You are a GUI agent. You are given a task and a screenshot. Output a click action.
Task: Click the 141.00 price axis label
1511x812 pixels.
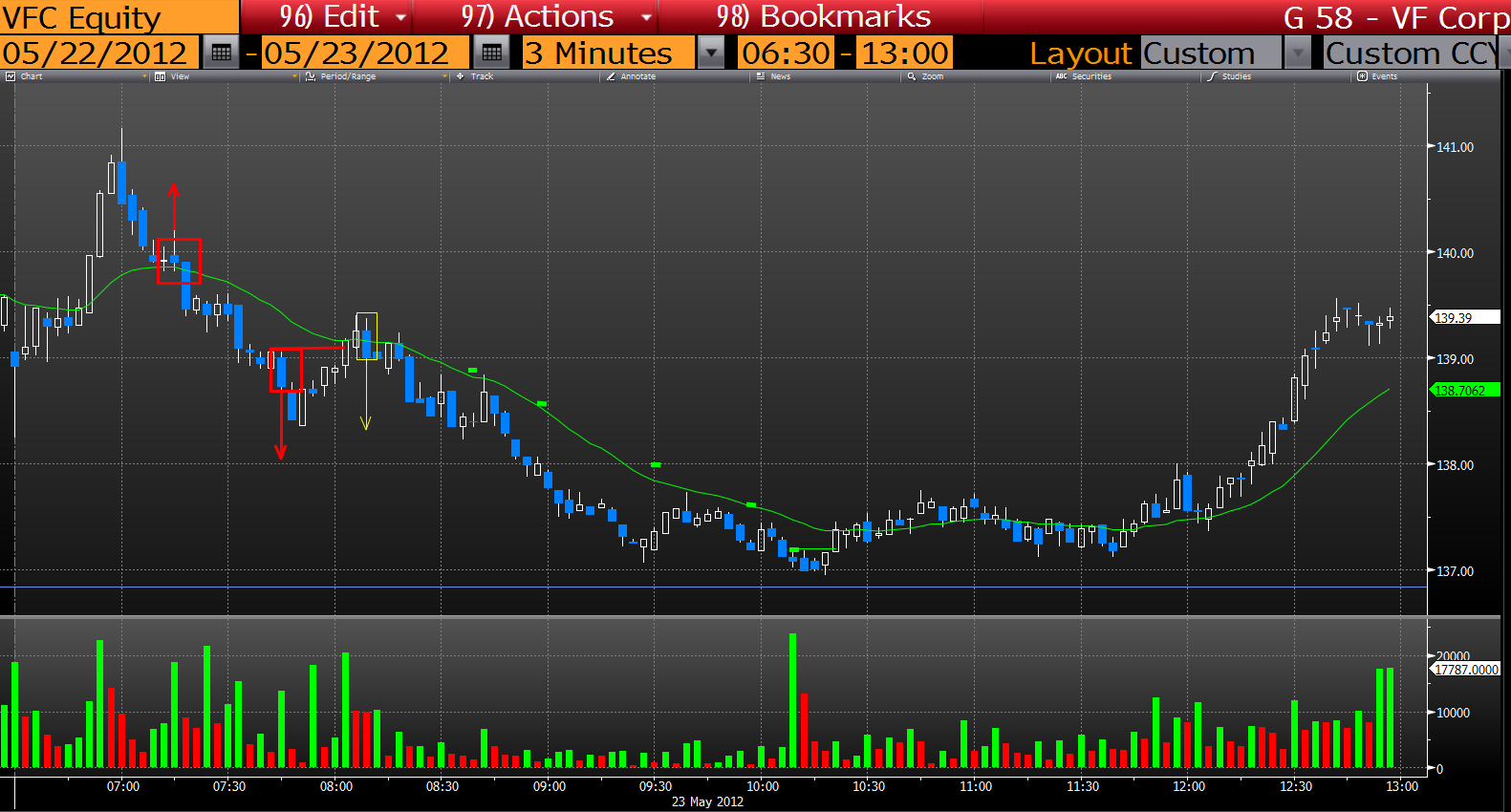pyautogui.click(x=1456, y=147)
